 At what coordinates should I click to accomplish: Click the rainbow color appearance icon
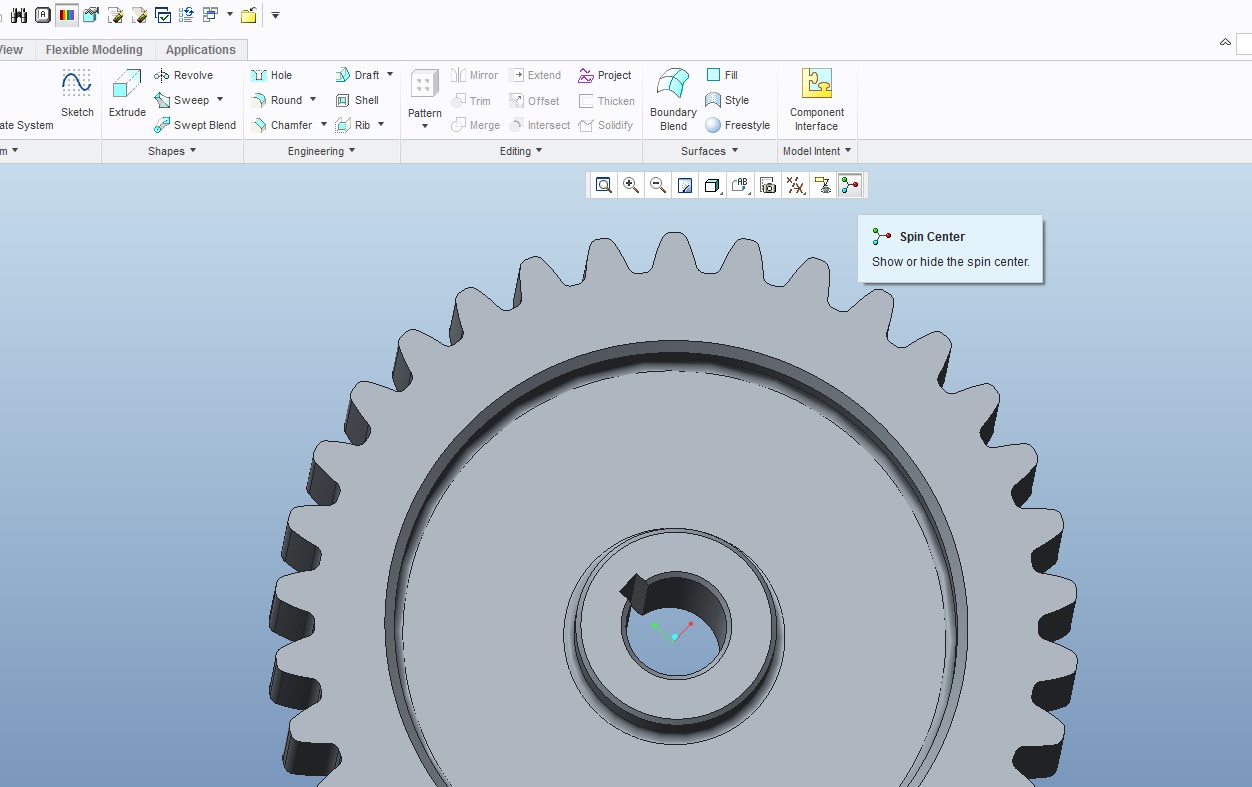[67, 15]
